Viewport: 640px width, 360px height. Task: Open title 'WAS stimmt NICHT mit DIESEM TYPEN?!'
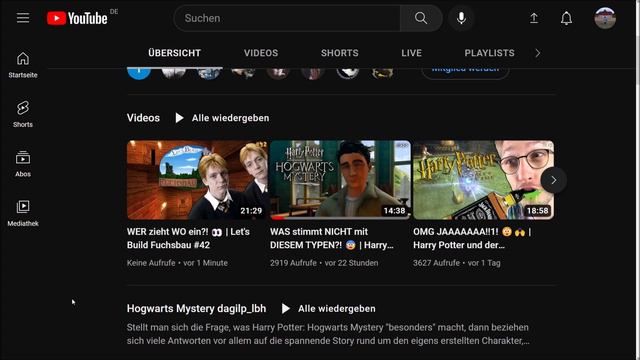[x=331, y=238]
